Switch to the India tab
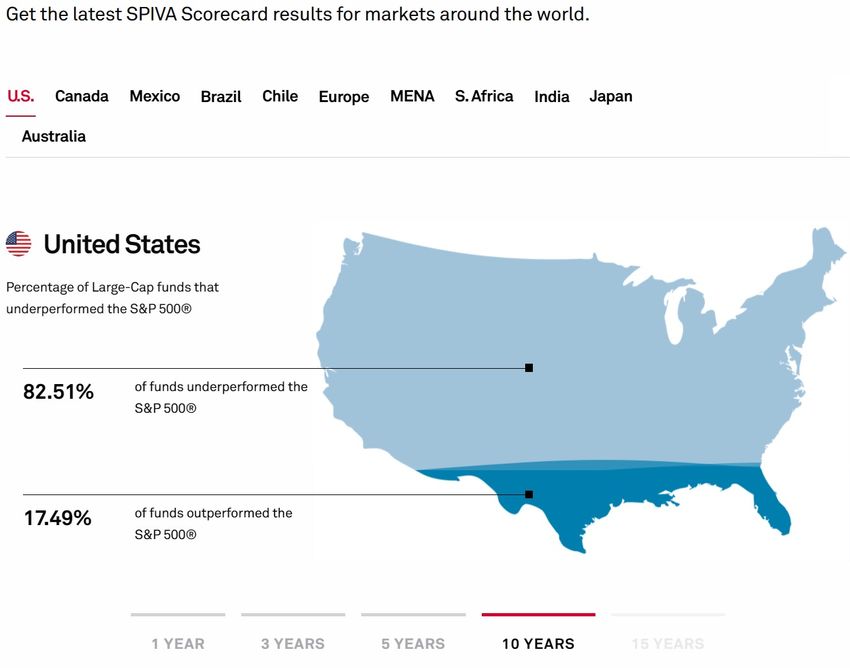The height and width of the screenshot is (668, 850). click(552, 97)
